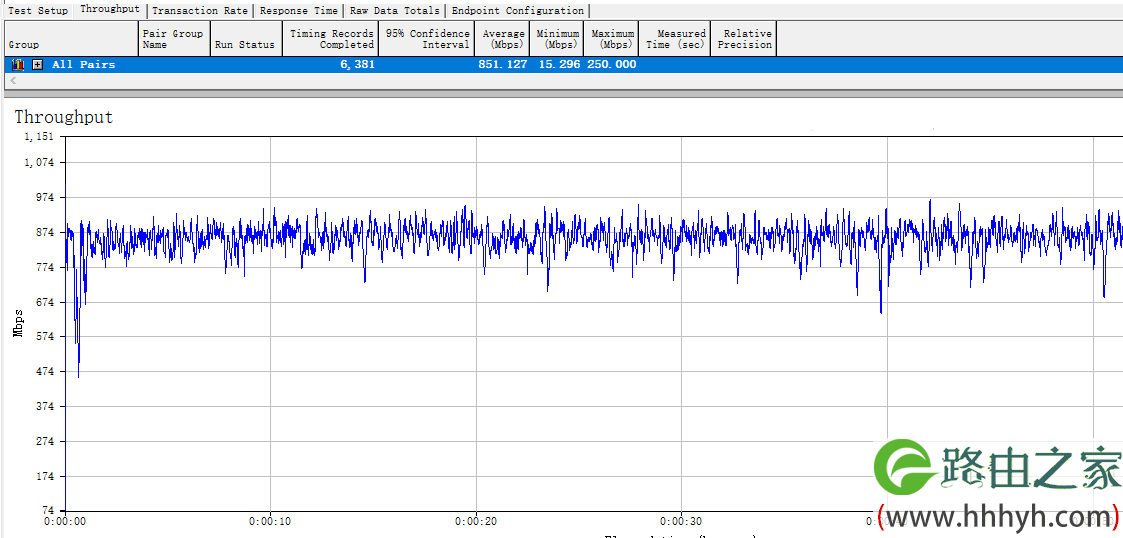
Task: Click the 0:00:20 time label
Action: pos(476,522)
